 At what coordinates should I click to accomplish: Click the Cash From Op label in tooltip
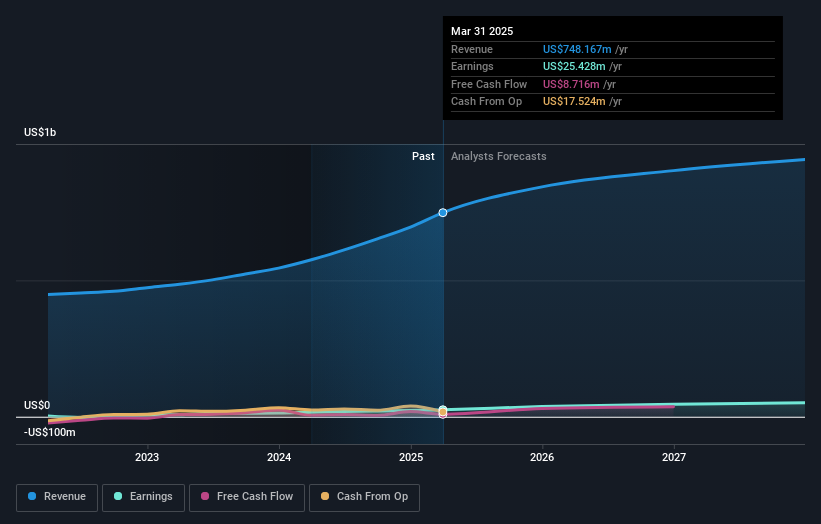click(x=486, y=102)
